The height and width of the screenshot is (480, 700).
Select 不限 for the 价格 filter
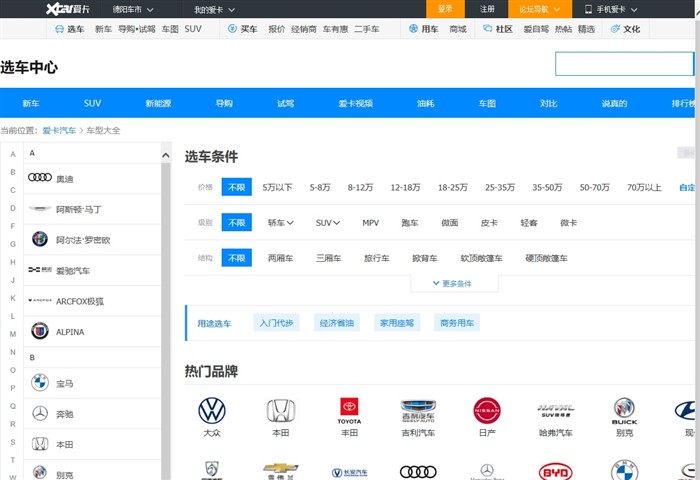237,187
